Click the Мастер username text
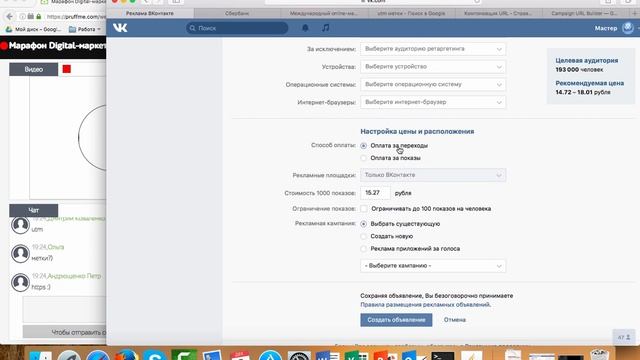 (x=606, y=28)
